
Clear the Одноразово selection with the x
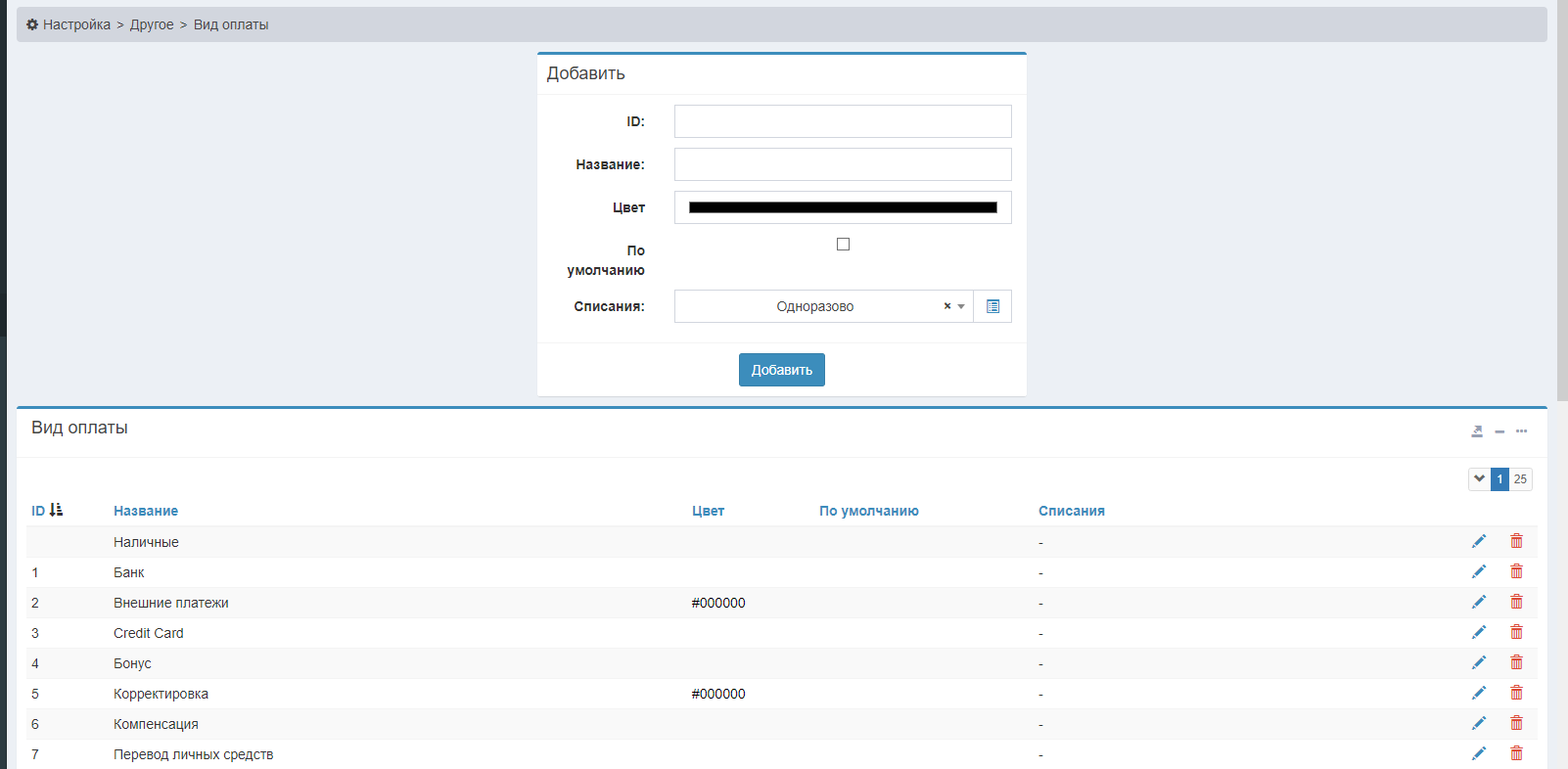pyautogui.click(x=946, y=306)
